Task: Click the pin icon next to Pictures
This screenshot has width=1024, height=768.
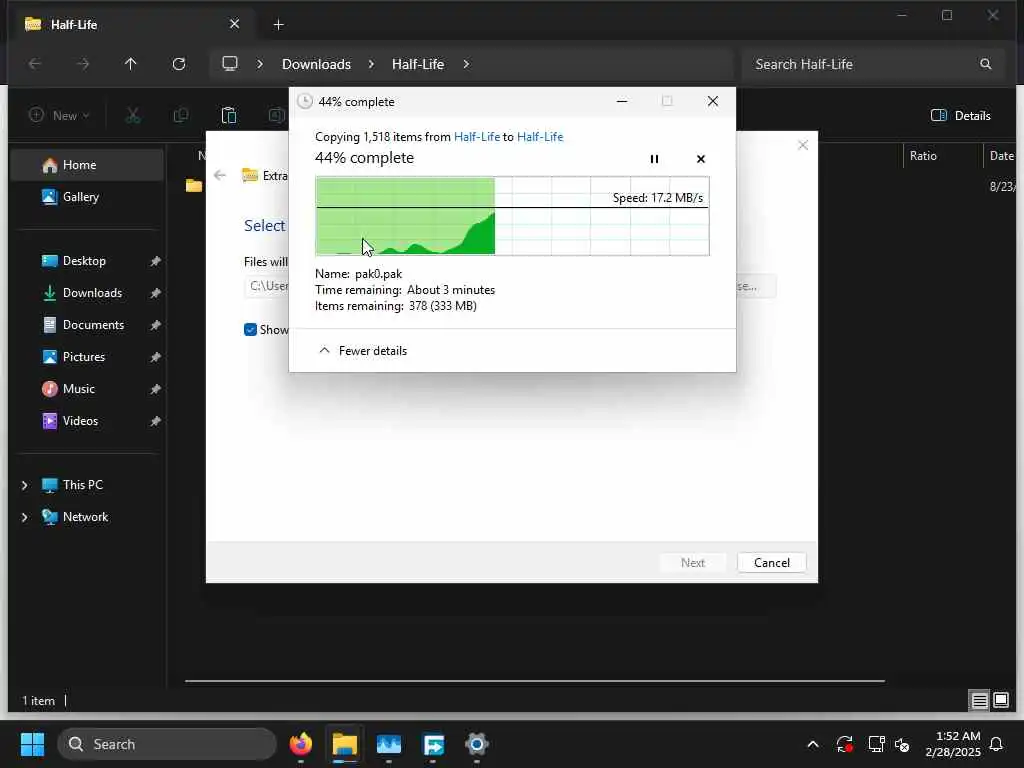Action: tap(155, 357)
